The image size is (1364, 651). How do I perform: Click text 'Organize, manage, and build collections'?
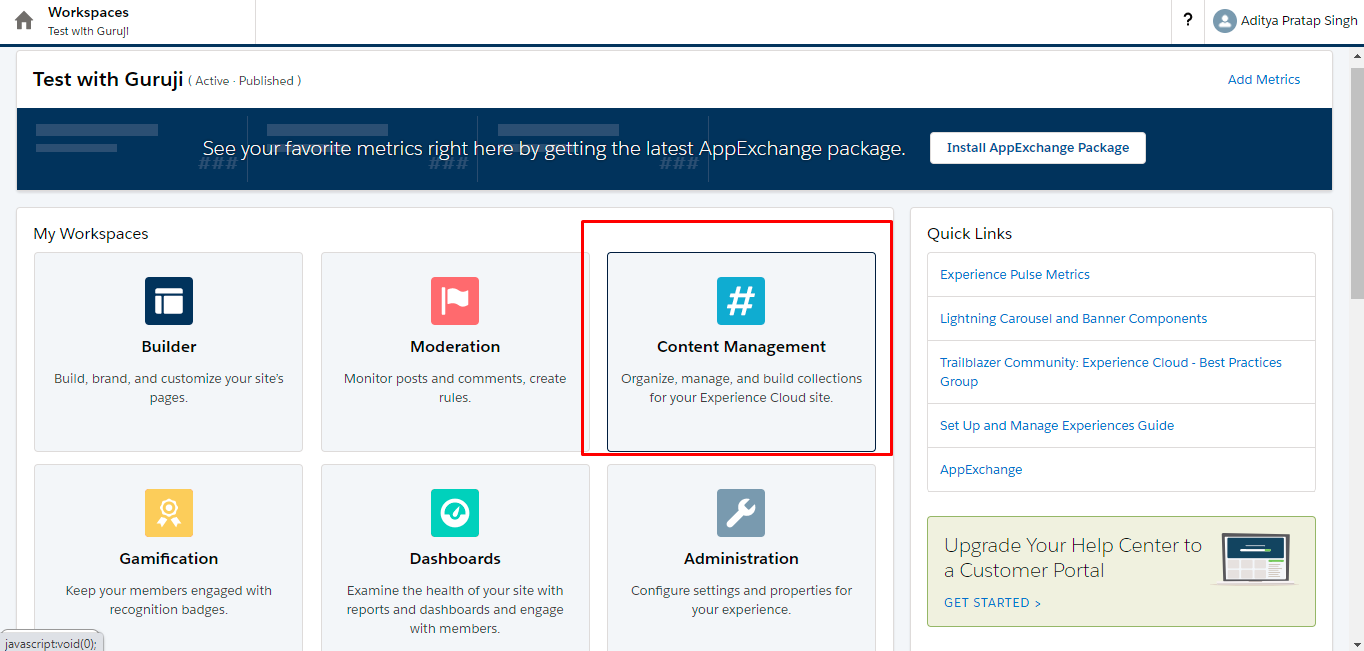[x=741, y=388]
